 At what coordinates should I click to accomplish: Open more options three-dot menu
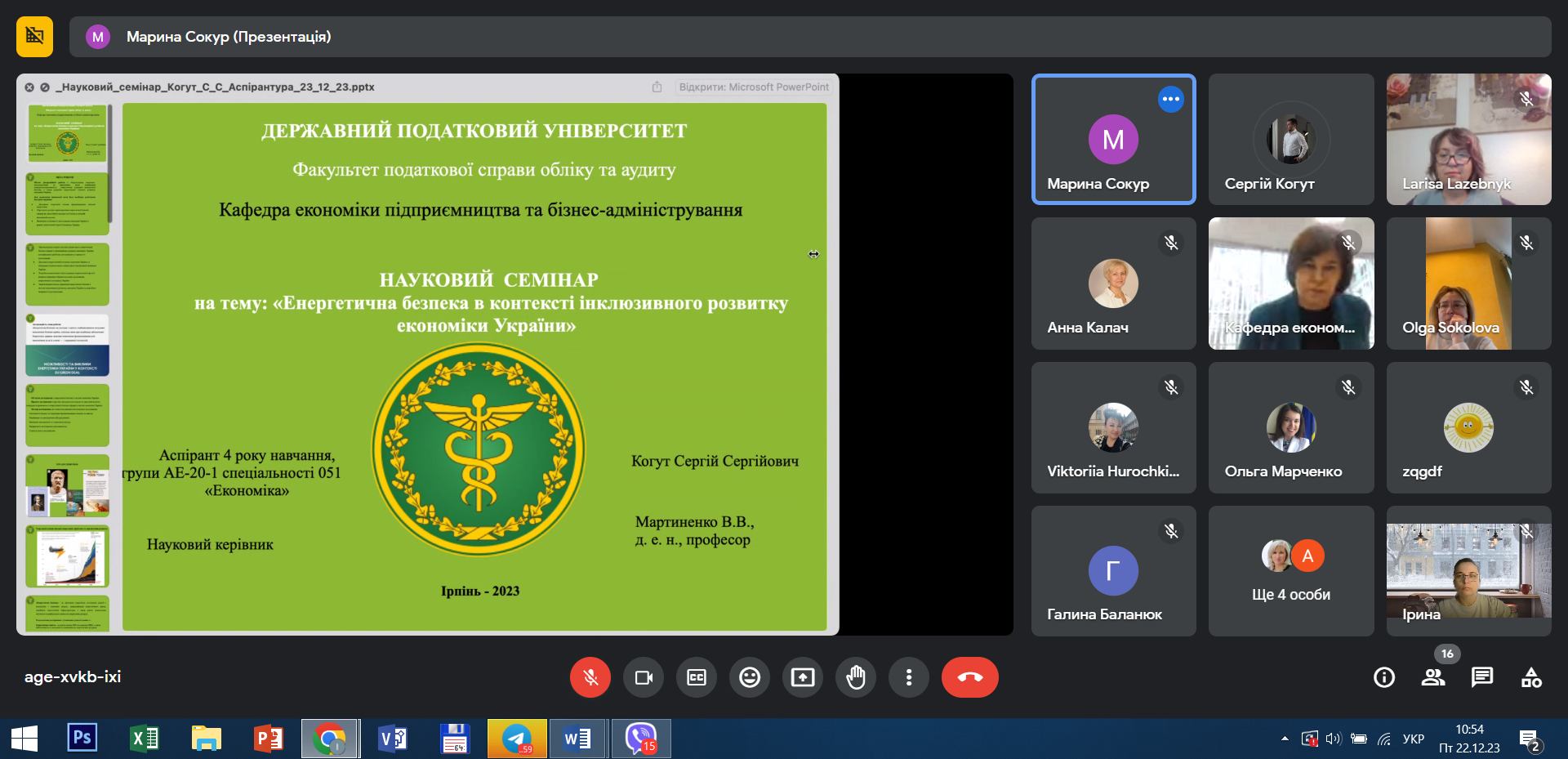909,677
